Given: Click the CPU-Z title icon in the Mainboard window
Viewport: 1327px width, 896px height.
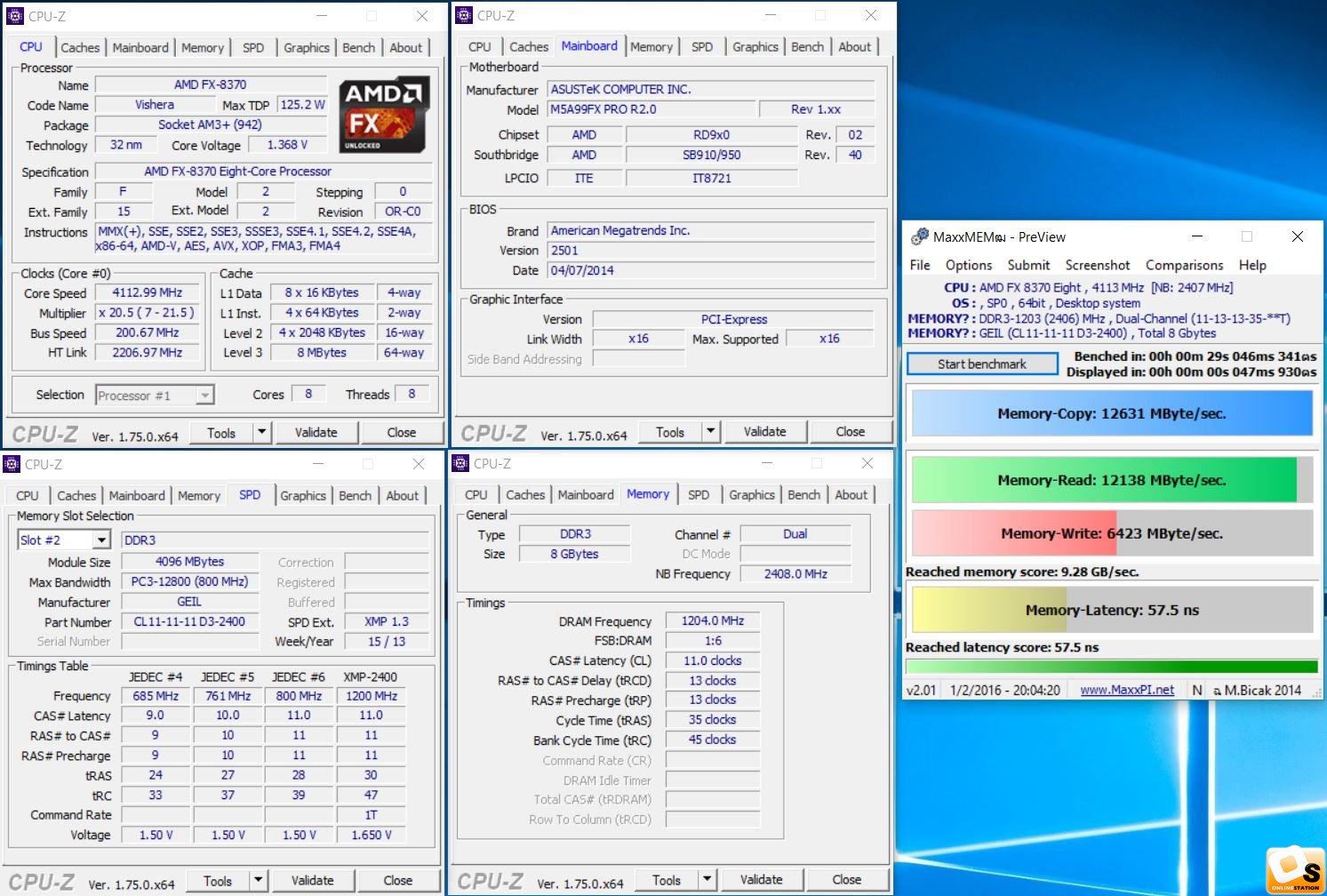Looking at the screenshot, I should 464,15.
